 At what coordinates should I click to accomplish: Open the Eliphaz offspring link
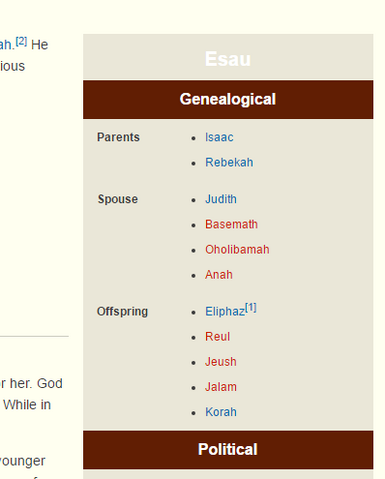point(225,311)
